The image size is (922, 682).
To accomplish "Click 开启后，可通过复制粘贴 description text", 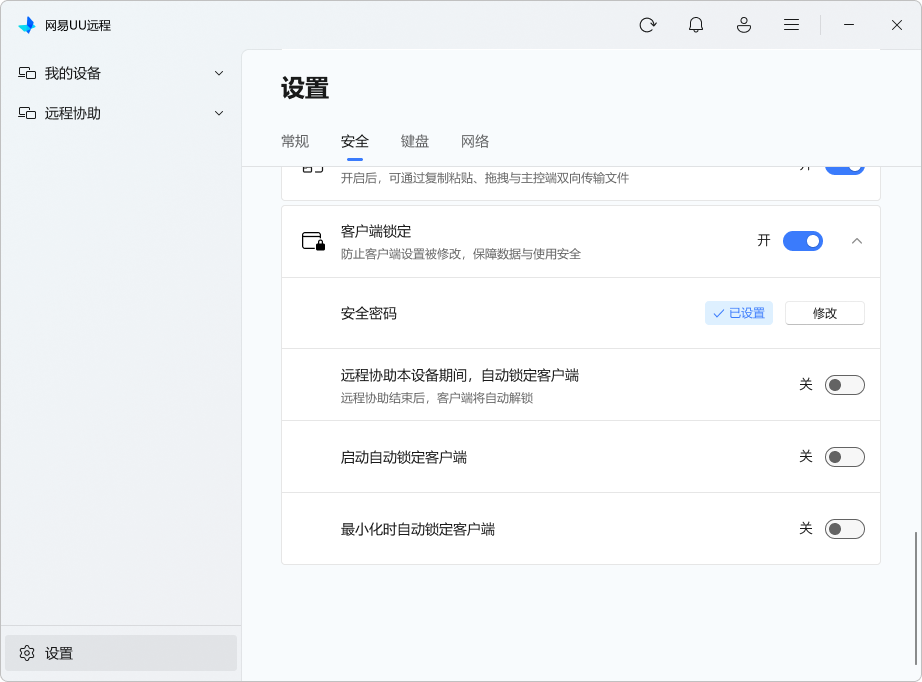I will click(x=485, y=178).
